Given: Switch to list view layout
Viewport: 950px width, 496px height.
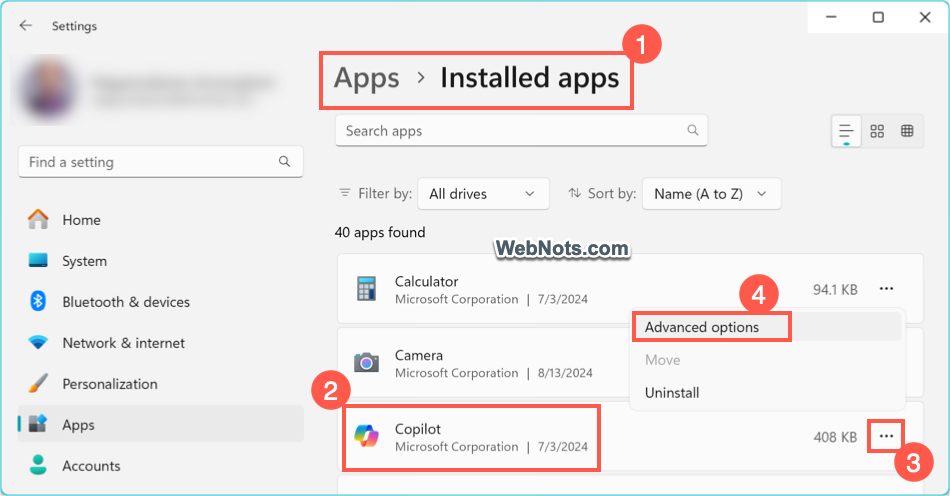Looking at the screenshot, I should [x=846, y=131].
